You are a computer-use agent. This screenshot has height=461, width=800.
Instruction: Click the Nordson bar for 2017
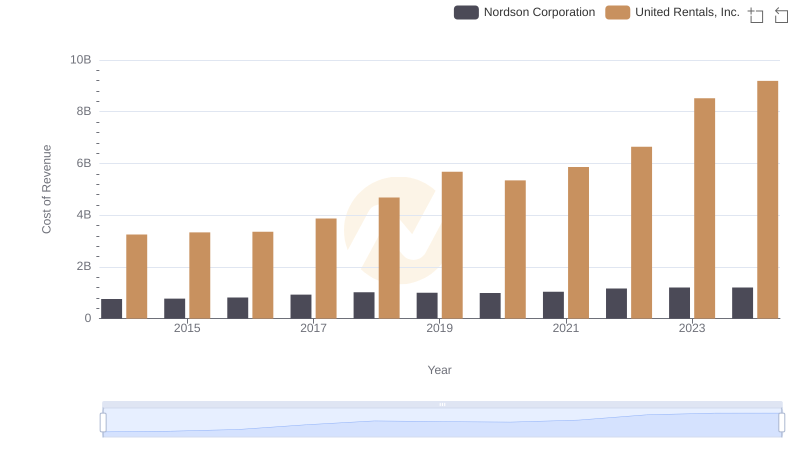click(301, 306)
